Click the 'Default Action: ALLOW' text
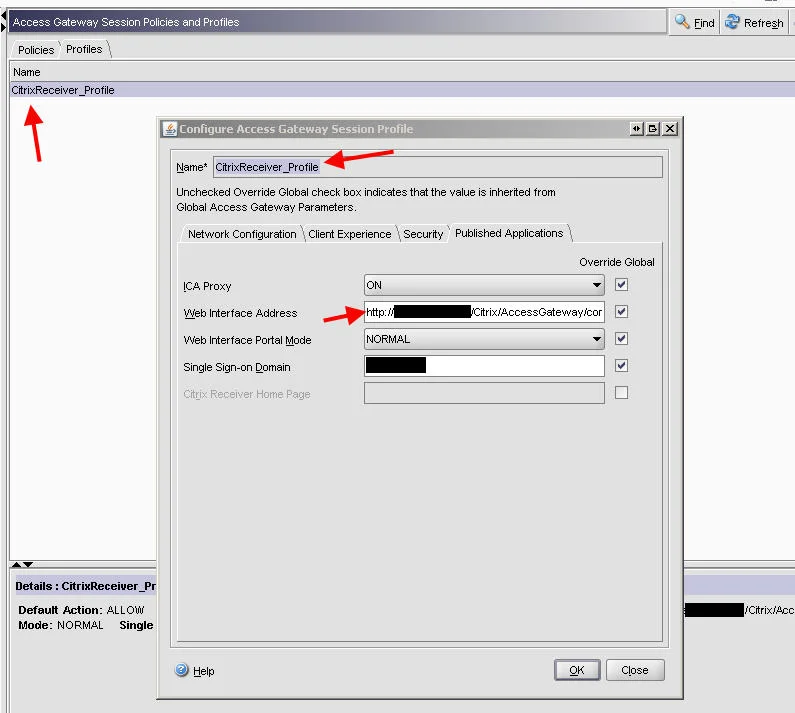Image resolution: width=795 pixels, height=713 pixels. pos(81,610)
